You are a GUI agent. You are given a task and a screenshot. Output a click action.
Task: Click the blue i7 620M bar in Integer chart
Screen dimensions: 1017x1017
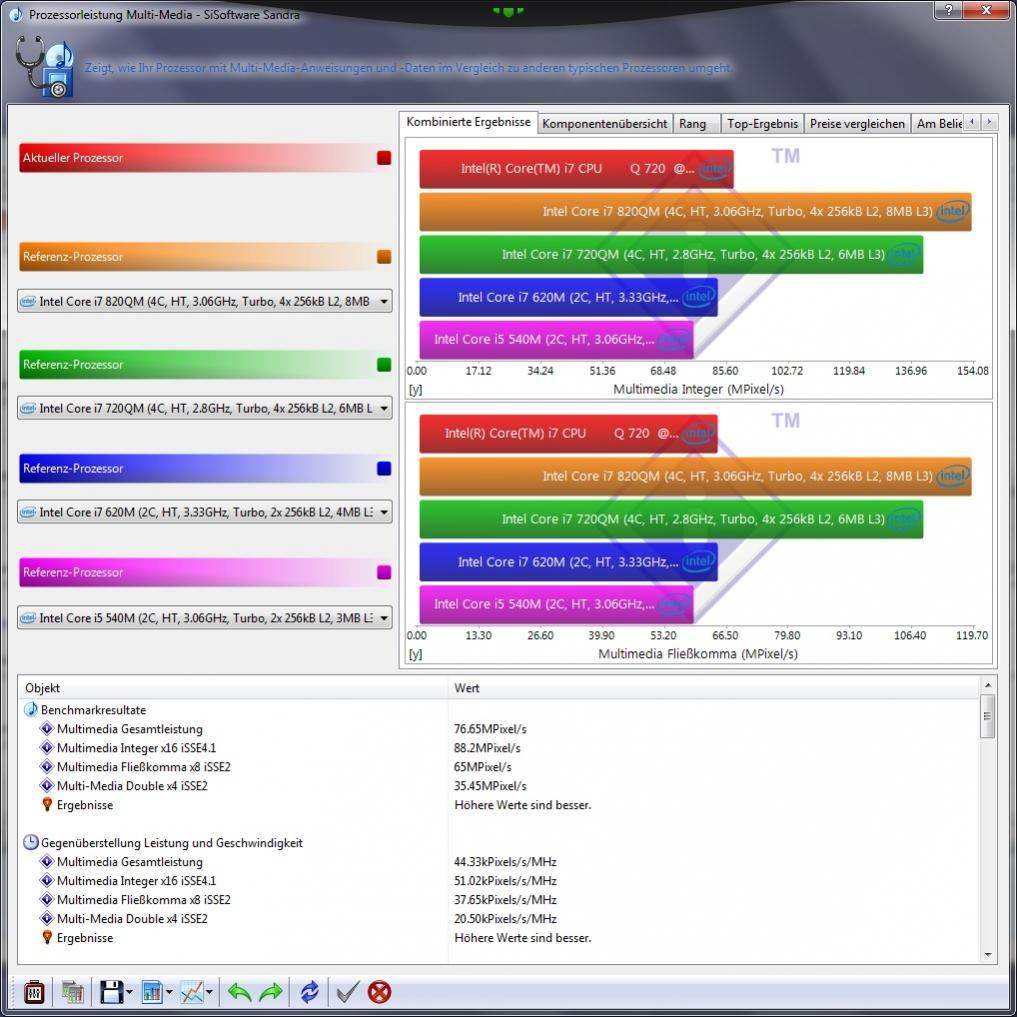(x=568, y=297)
